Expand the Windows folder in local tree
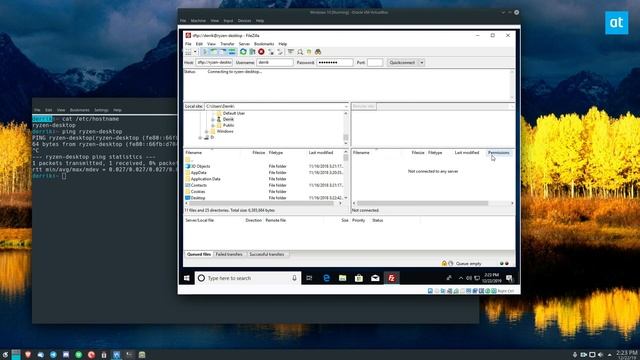Viewport: 640px width, 360px height. pyautogui.click(x=207, y=131)
